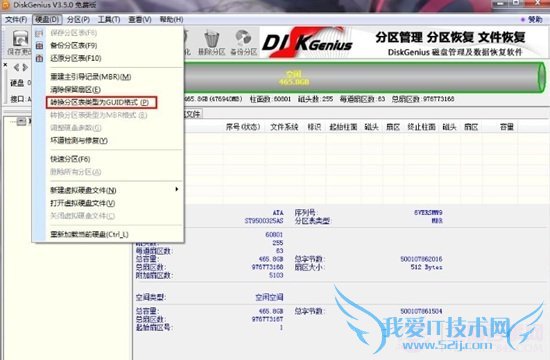This screenshot has width=550, height=360.
Task: Go to next disk with right arrow
Action: point(25,67)
